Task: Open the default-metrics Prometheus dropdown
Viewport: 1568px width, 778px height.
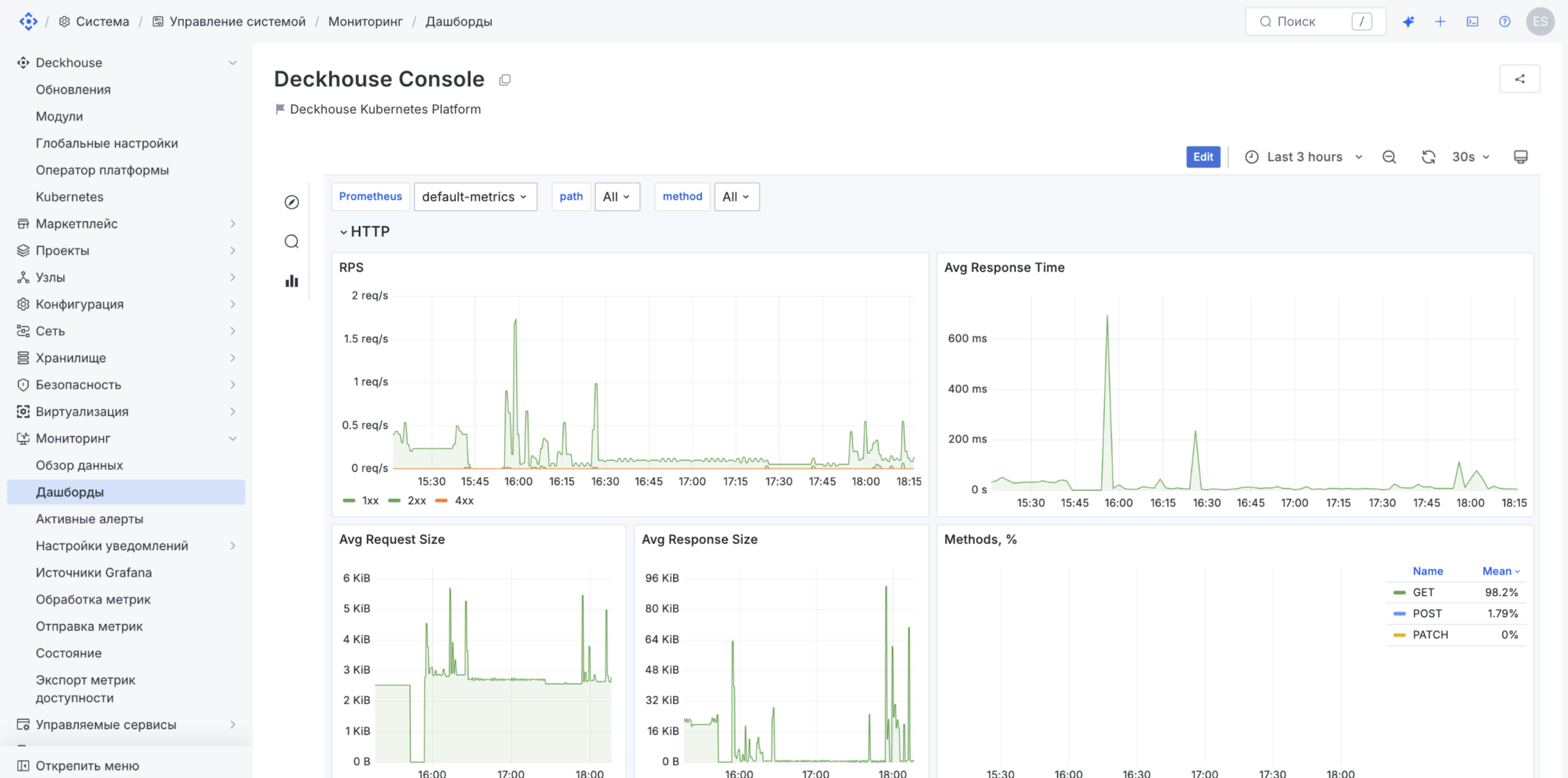Action: click(475, 196)
